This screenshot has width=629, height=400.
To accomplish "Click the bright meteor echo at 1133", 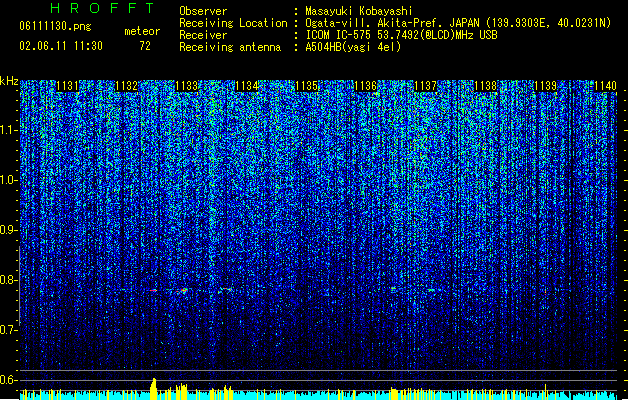I will click(184, 290).
